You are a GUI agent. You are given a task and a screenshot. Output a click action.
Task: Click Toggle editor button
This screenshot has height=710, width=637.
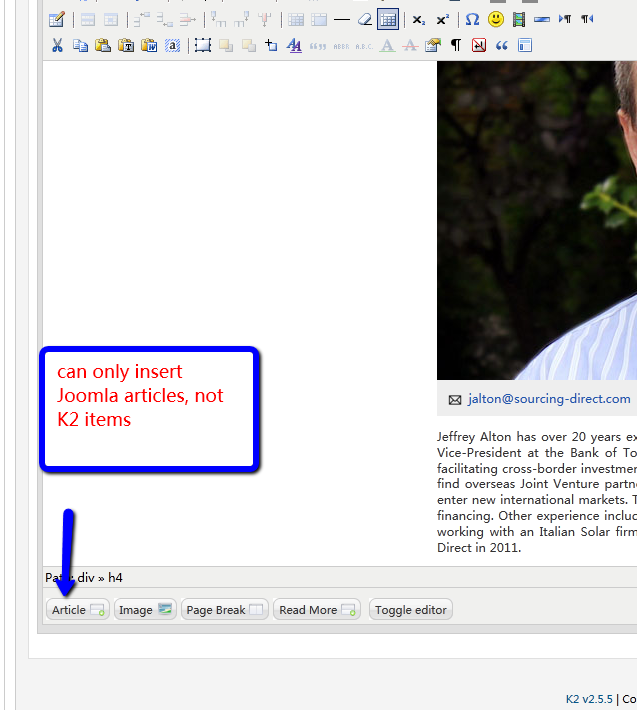(411, 609)
